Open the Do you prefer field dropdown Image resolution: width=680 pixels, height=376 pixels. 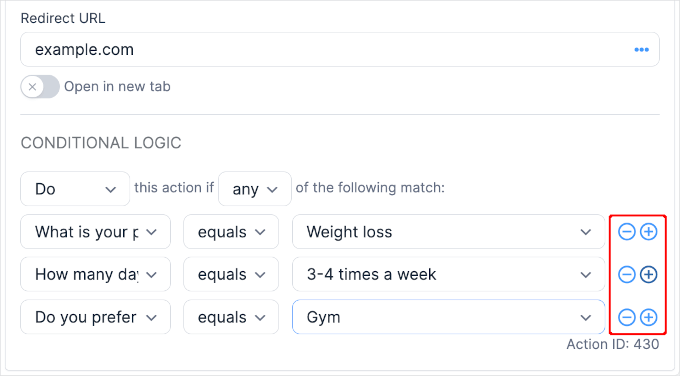(95, 317)
